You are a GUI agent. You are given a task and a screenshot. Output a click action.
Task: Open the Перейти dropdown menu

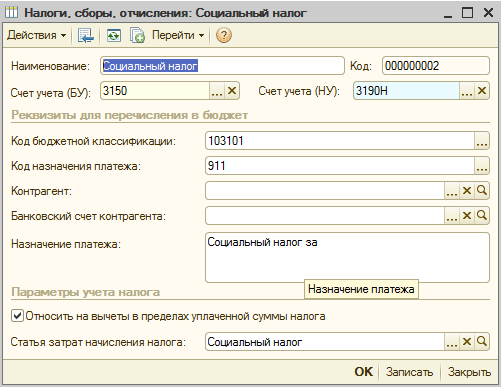178,35
